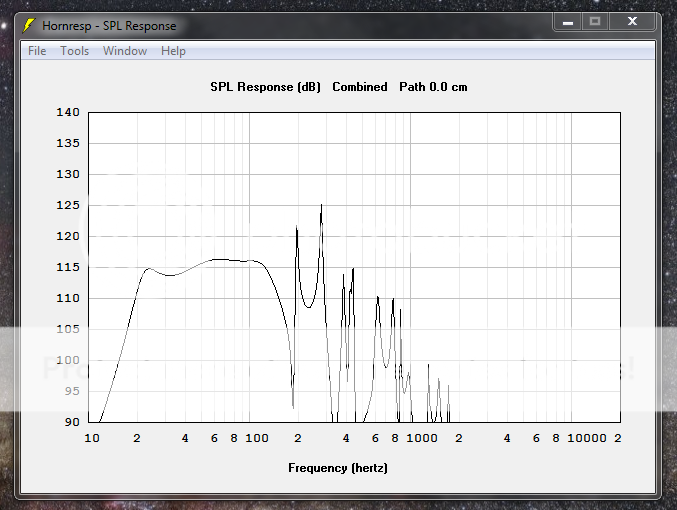The image size is (677, 510).
Task: Click the 10000 label on frequency axis
Action: coord(587,438)
